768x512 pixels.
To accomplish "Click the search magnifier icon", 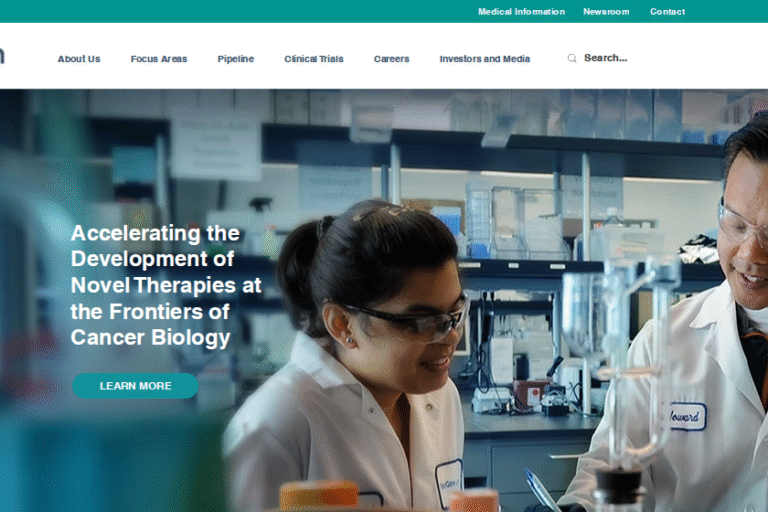I will click(572, 58).
